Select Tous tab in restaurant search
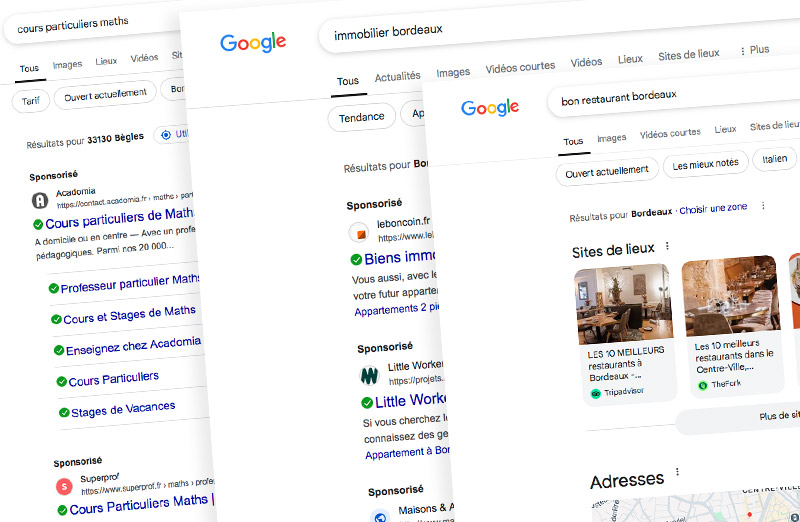 [x=573, y=141]
